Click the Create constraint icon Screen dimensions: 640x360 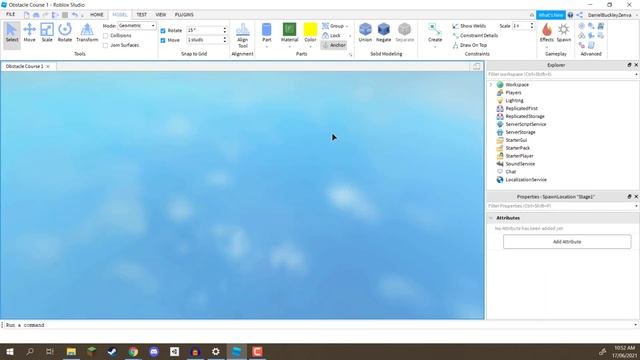435,30
